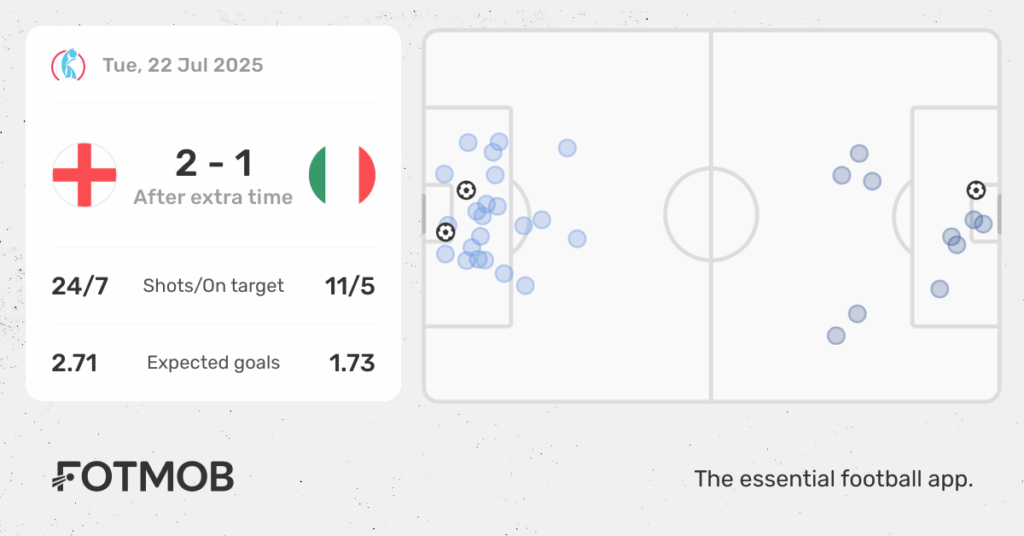The width and height of the screenshot is (1024, 536).
Task: Click the match date Tue, 22 Jul 2025
Action: point(183,65)
